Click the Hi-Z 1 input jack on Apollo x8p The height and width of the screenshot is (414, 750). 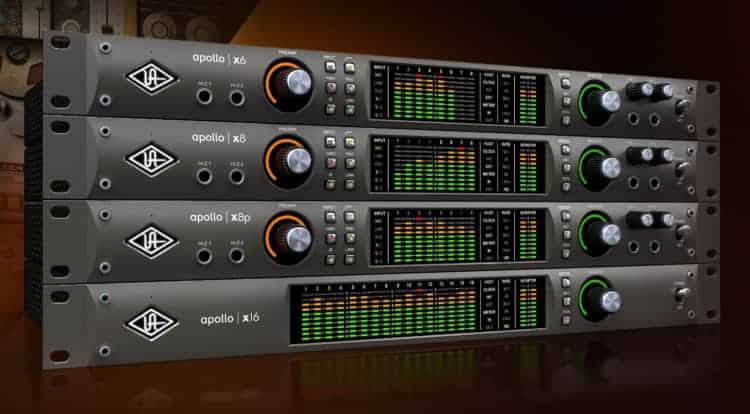pos(204,255)
